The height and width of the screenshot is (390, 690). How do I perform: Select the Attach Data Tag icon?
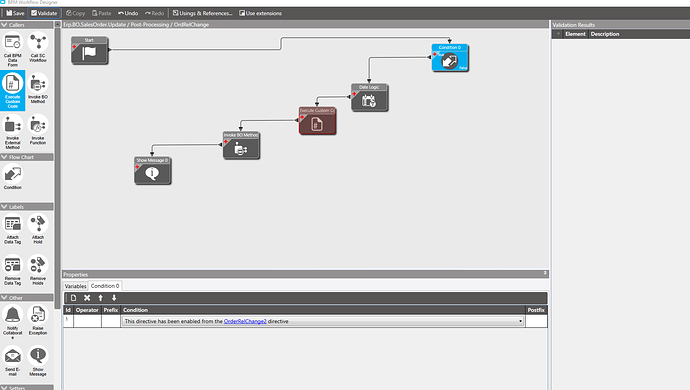[13, 229]
